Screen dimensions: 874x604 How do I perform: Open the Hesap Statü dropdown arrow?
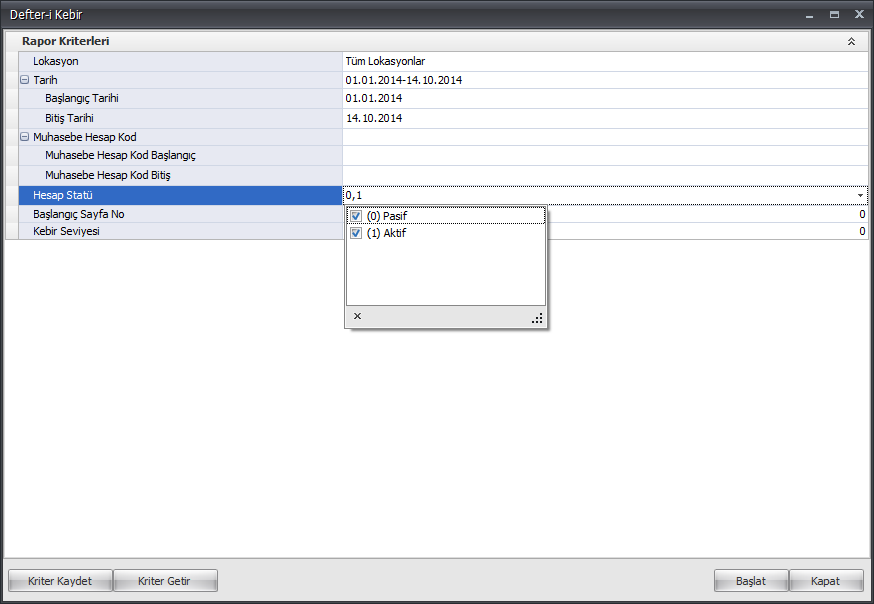tap(860, 195)
